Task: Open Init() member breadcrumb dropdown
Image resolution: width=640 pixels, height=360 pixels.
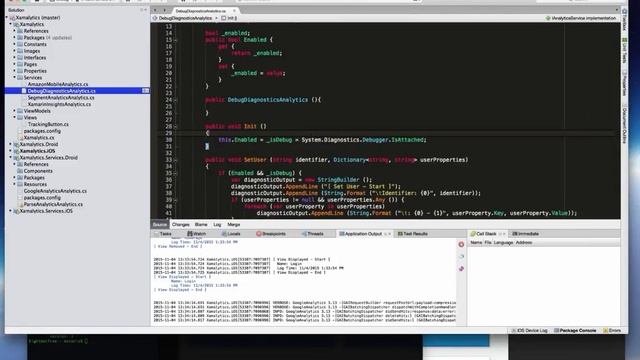Action: tap(229, 18)
